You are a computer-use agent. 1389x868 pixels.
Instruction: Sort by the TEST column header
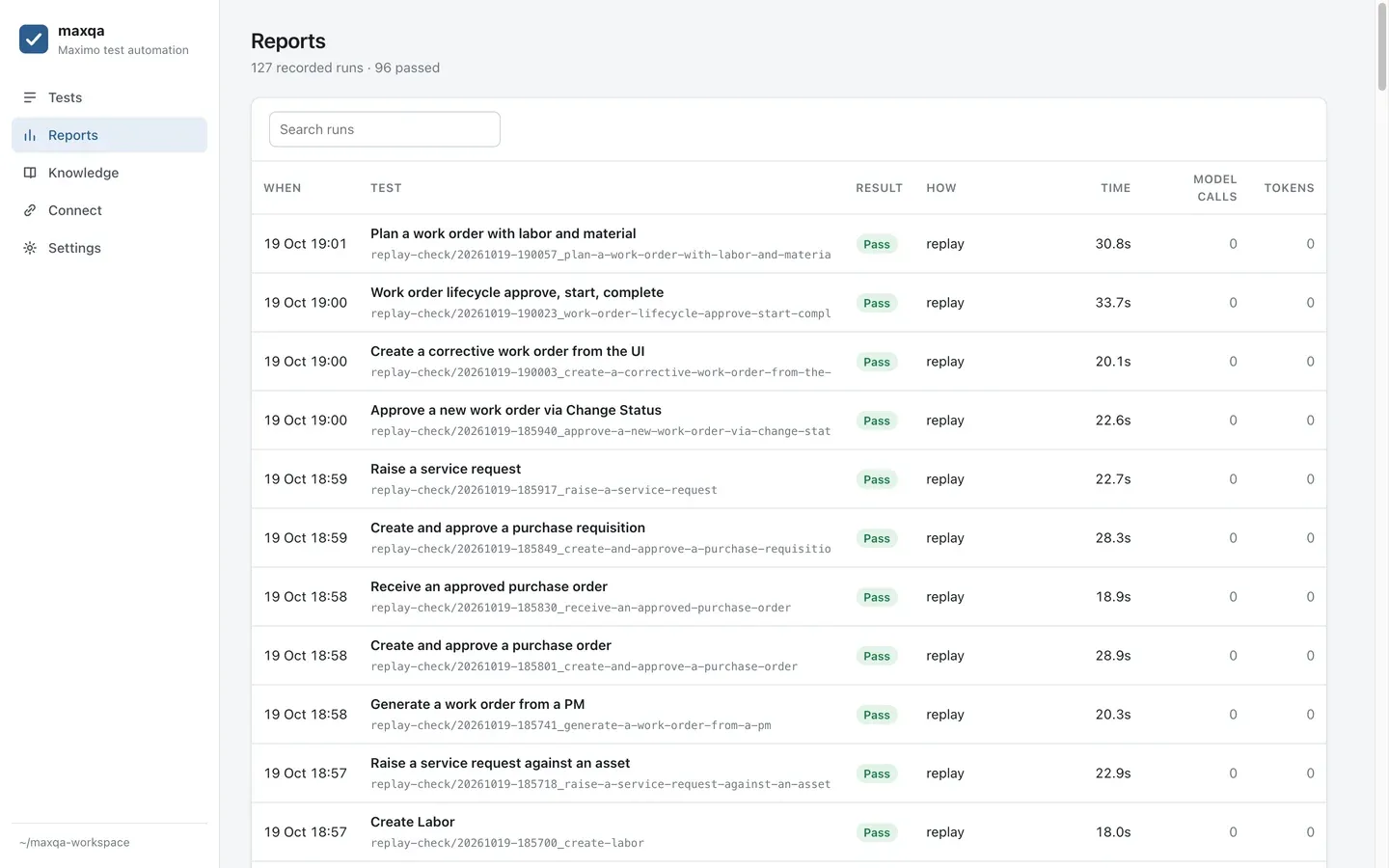click(x=386, y=188)
